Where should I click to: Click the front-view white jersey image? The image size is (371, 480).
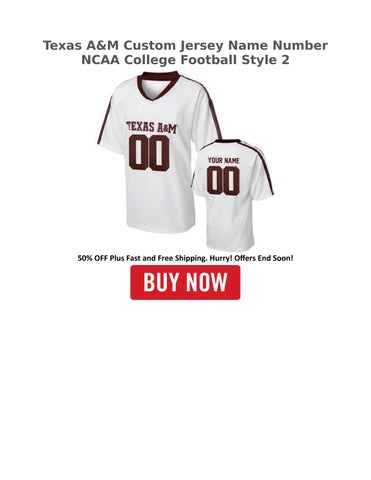[157, 152]
